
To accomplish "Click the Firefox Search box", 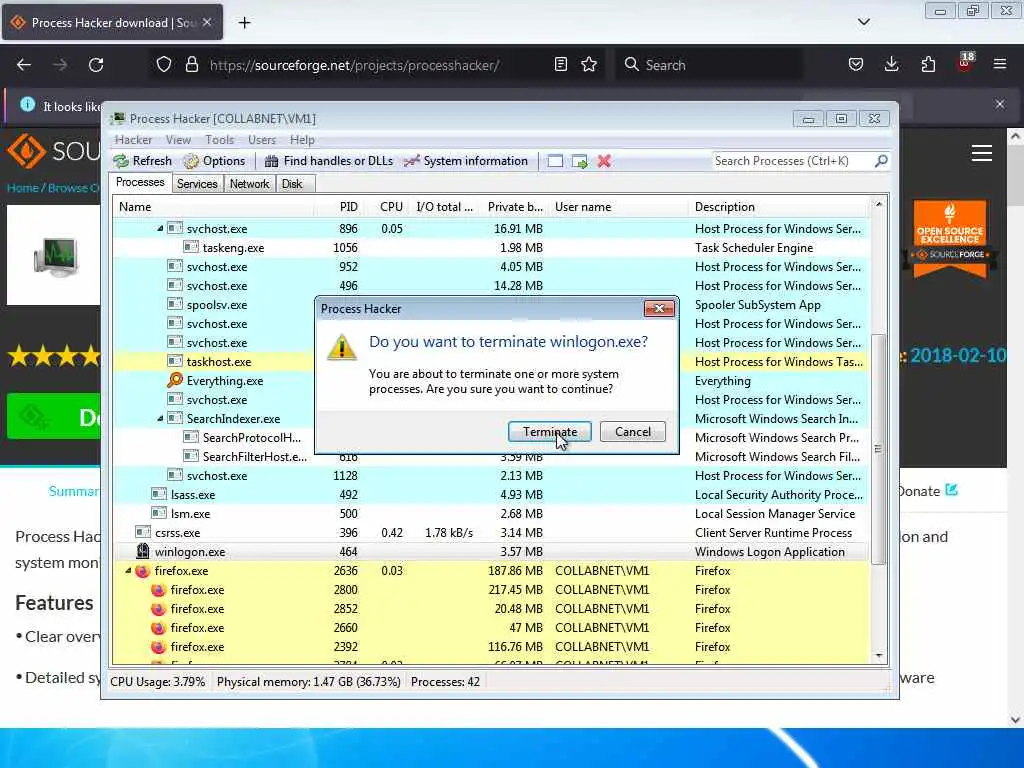I will [x=709, y=65].
